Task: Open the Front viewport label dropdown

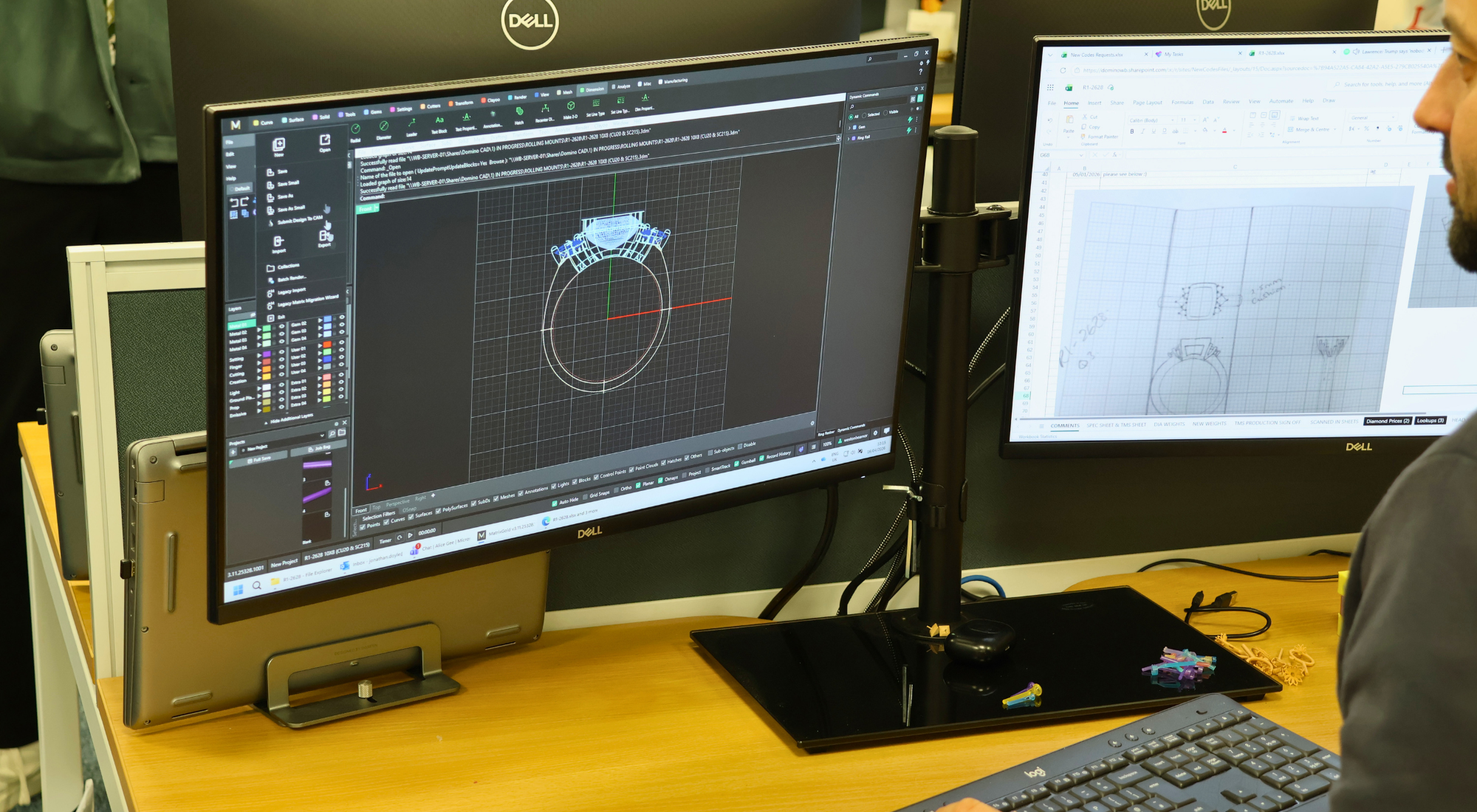Action: pos(377,208)
